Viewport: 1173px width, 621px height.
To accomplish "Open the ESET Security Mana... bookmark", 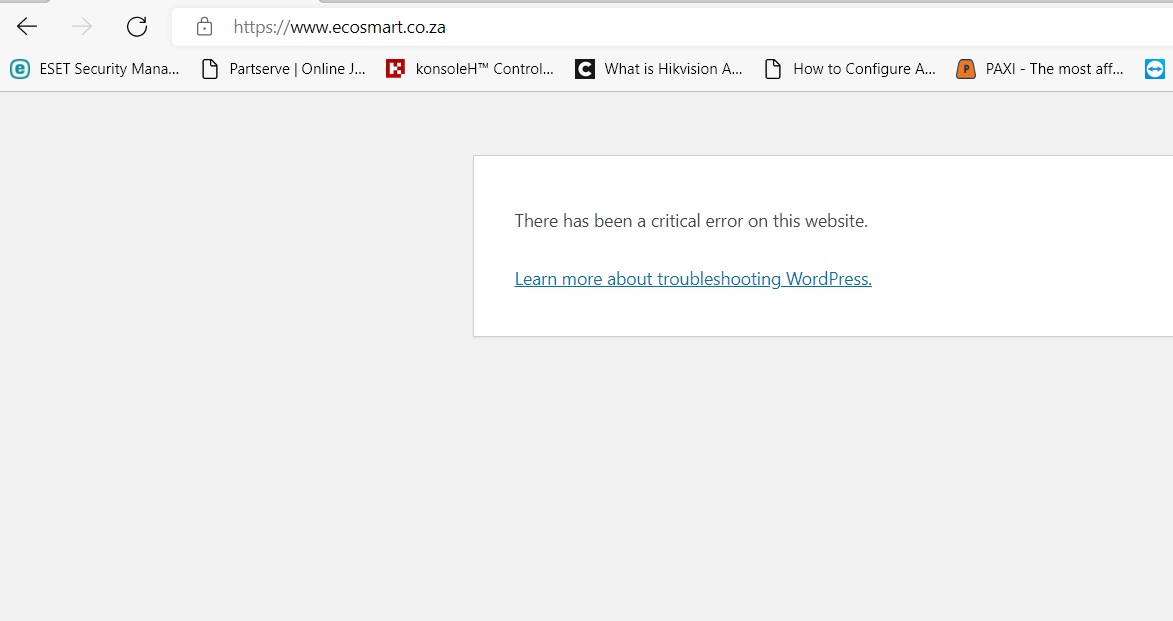I will (x=95, y=69).
